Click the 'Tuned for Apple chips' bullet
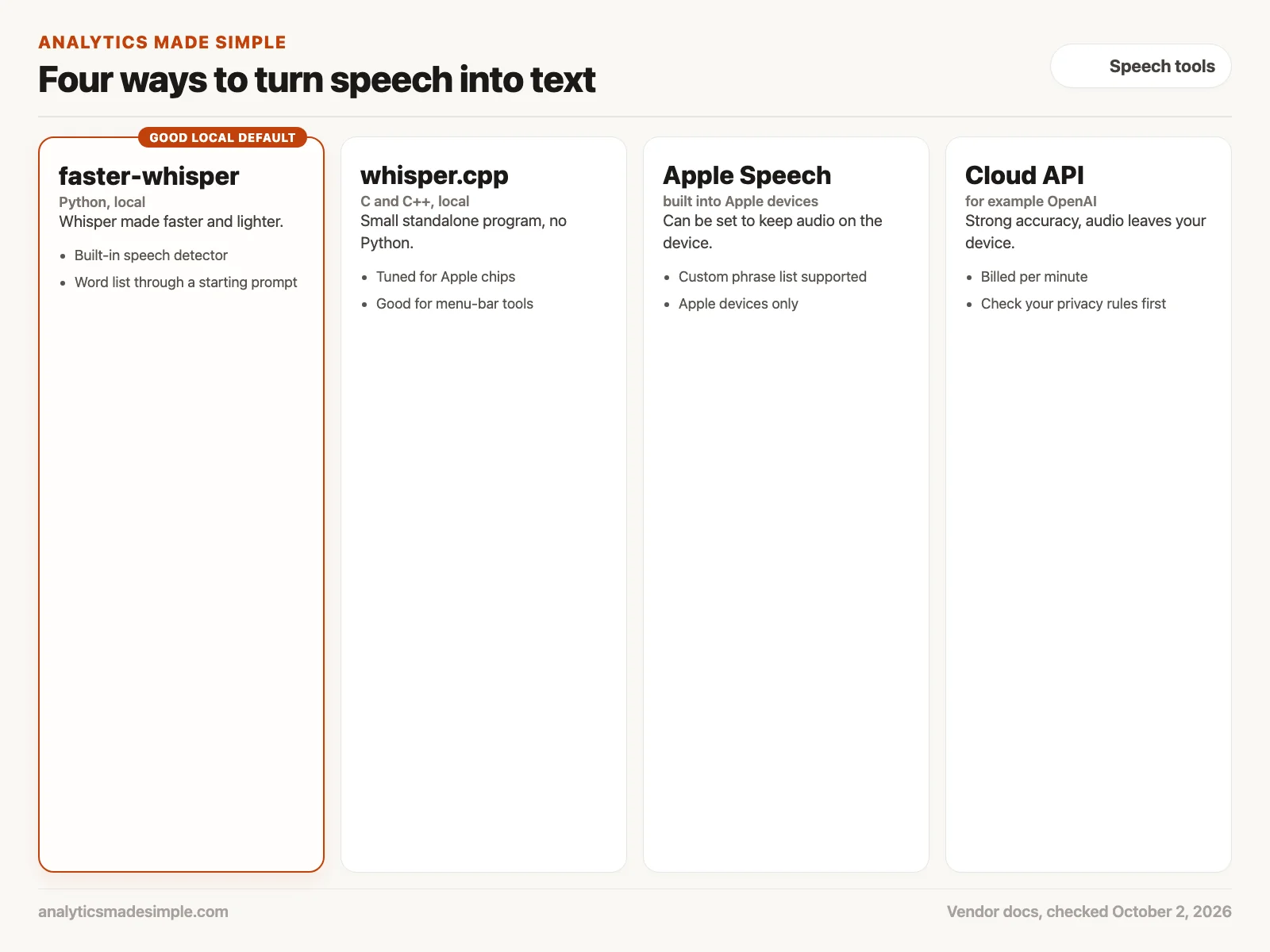This screenshot has height=952, width=1270. [x=446, y=277]
